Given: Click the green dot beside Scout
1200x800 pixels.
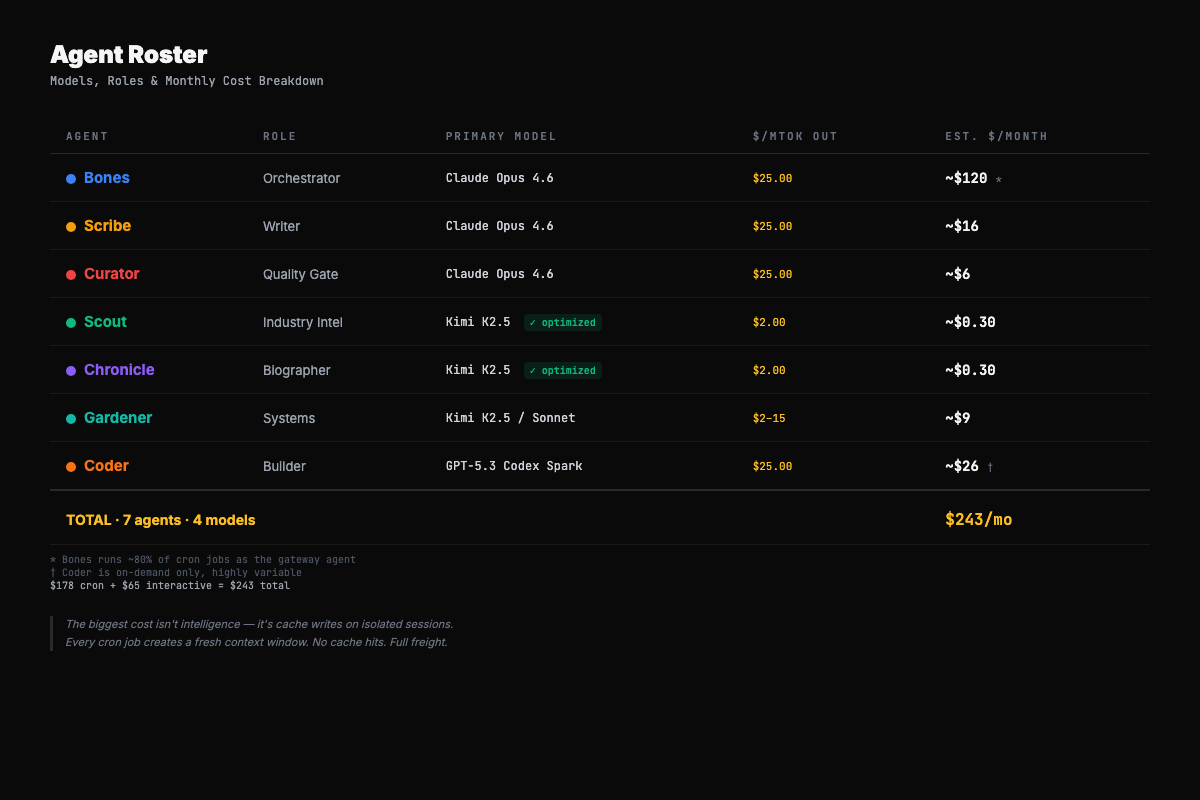Looking at the screenshot, I should coord(71,323).
